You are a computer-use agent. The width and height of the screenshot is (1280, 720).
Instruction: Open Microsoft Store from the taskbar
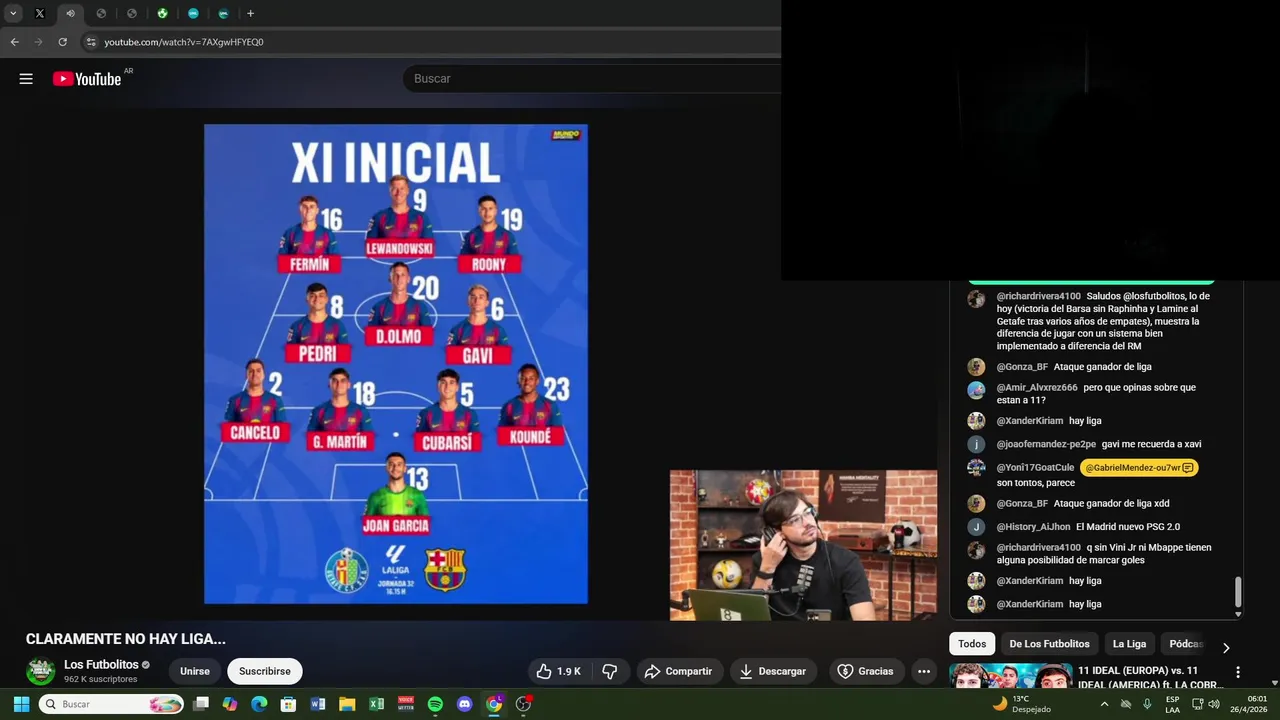pos(288,704)
